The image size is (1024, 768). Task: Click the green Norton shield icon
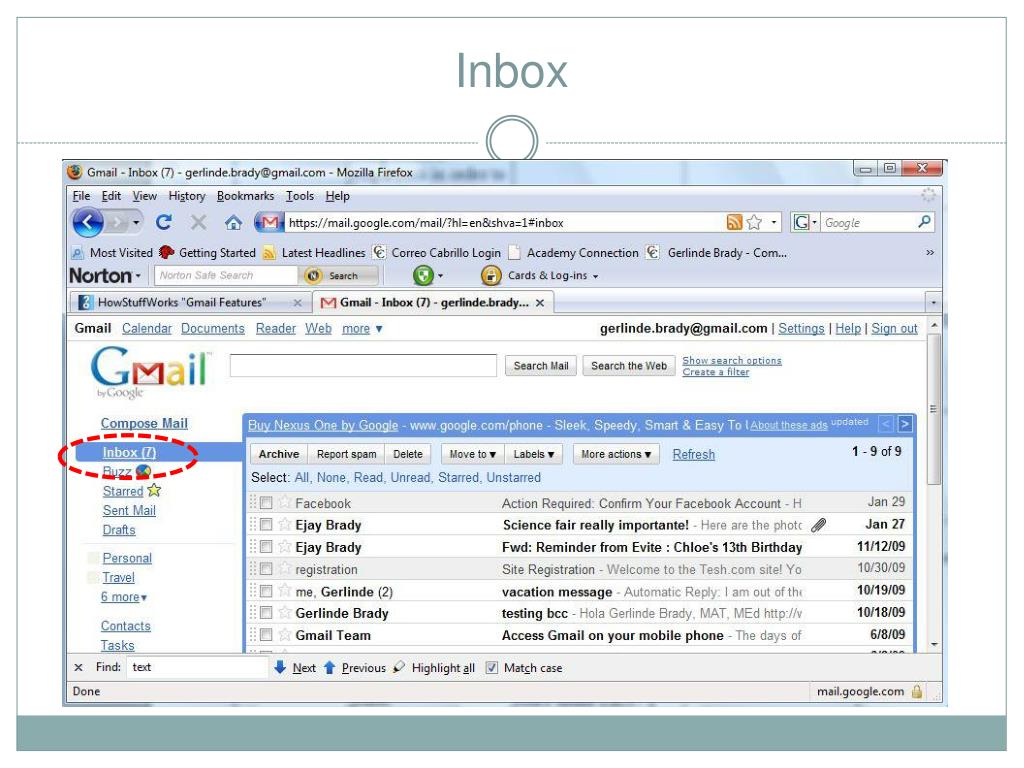423,276
